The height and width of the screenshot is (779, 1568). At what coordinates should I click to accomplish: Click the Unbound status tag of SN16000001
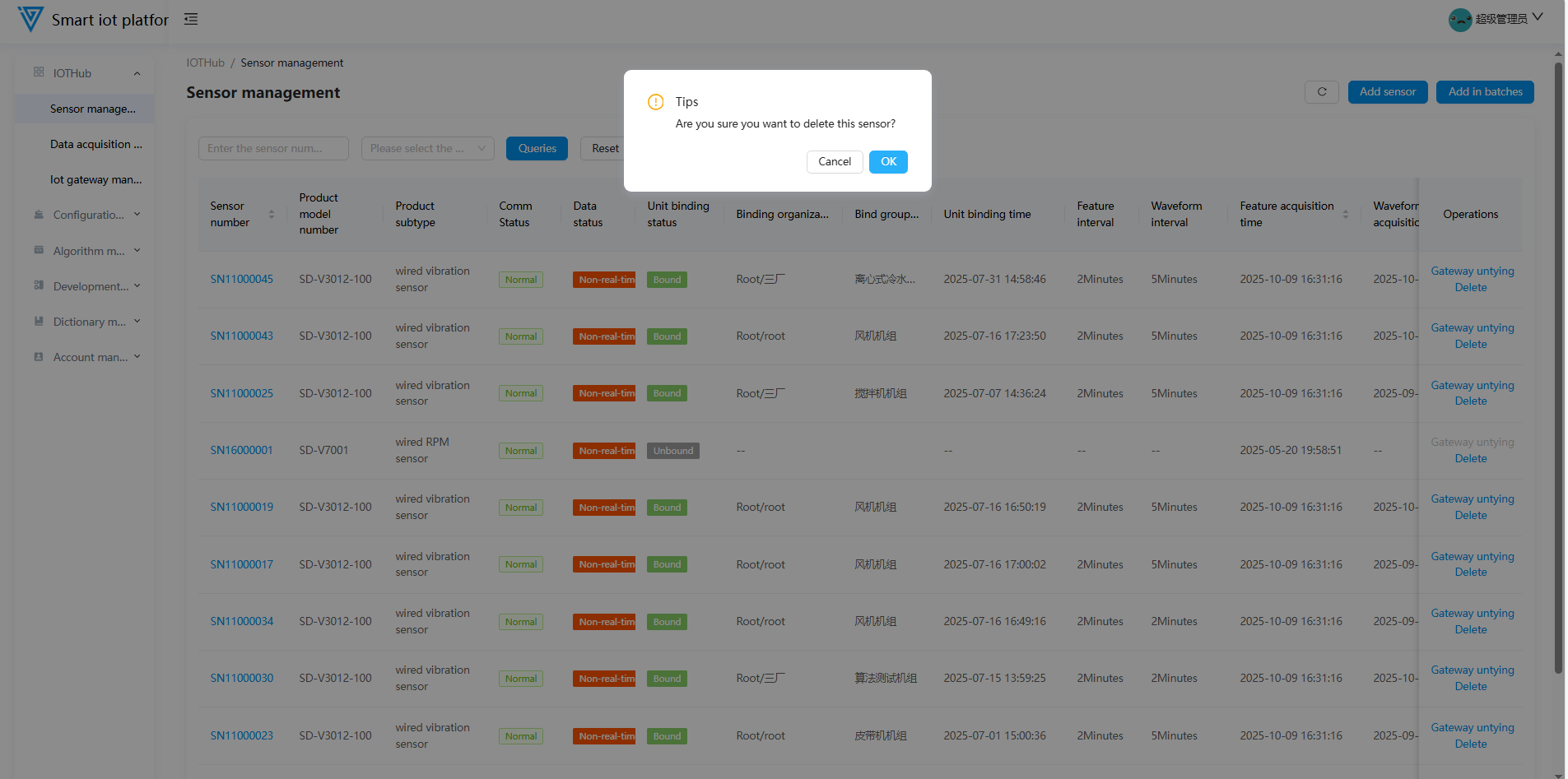tap(673, 451)
